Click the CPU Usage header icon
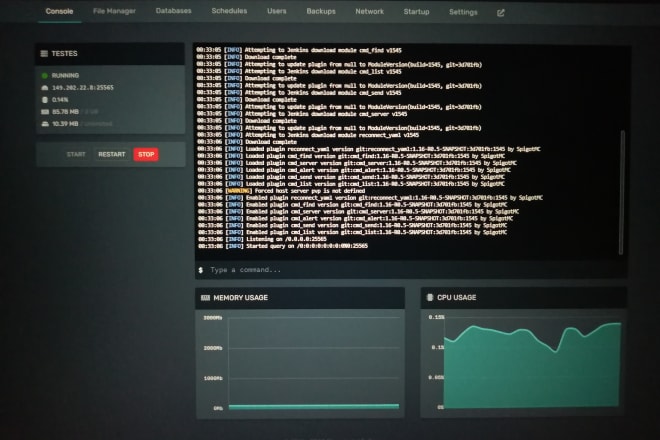 point(430,297)
